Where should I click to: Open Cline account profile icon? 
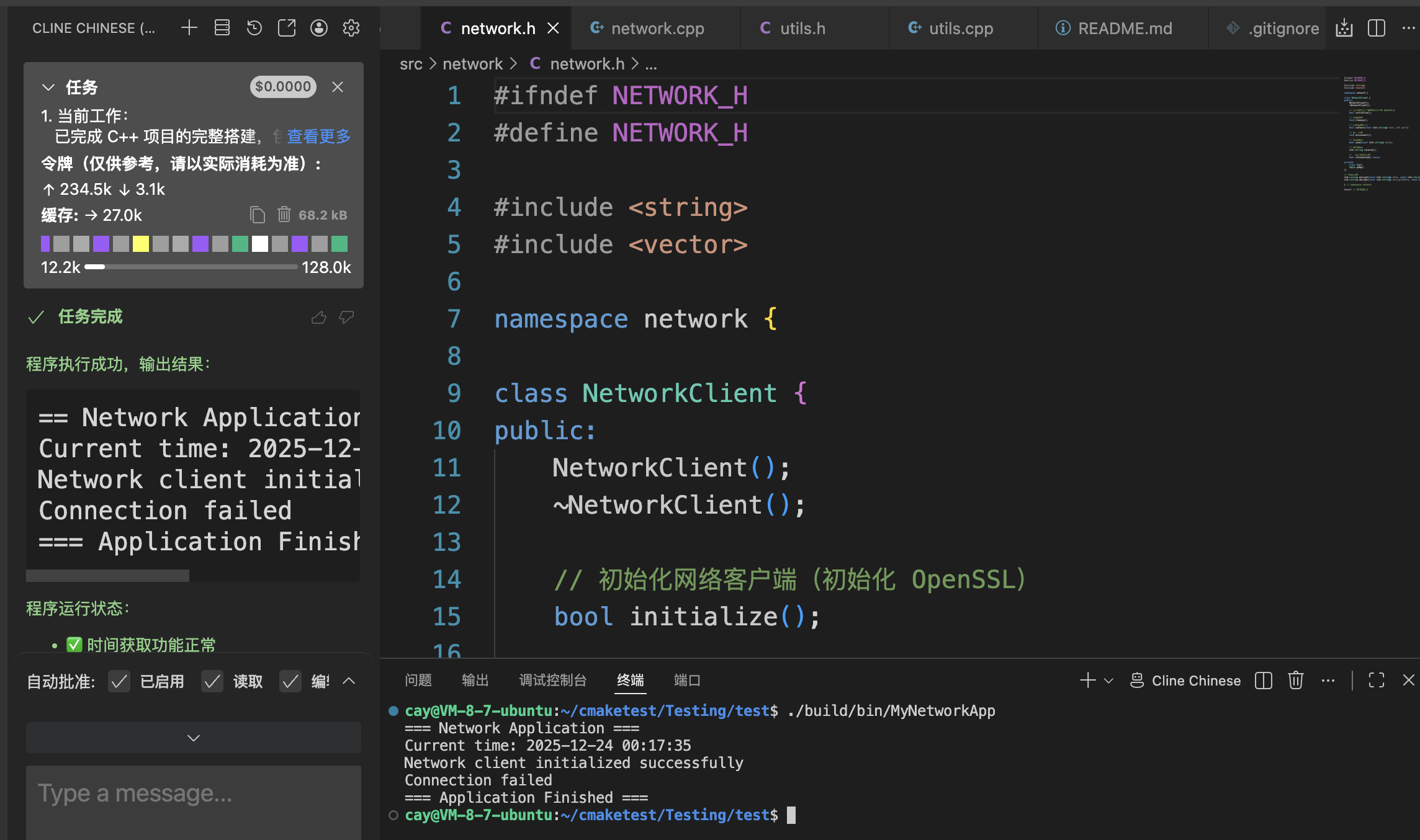[x=319, y=28]
